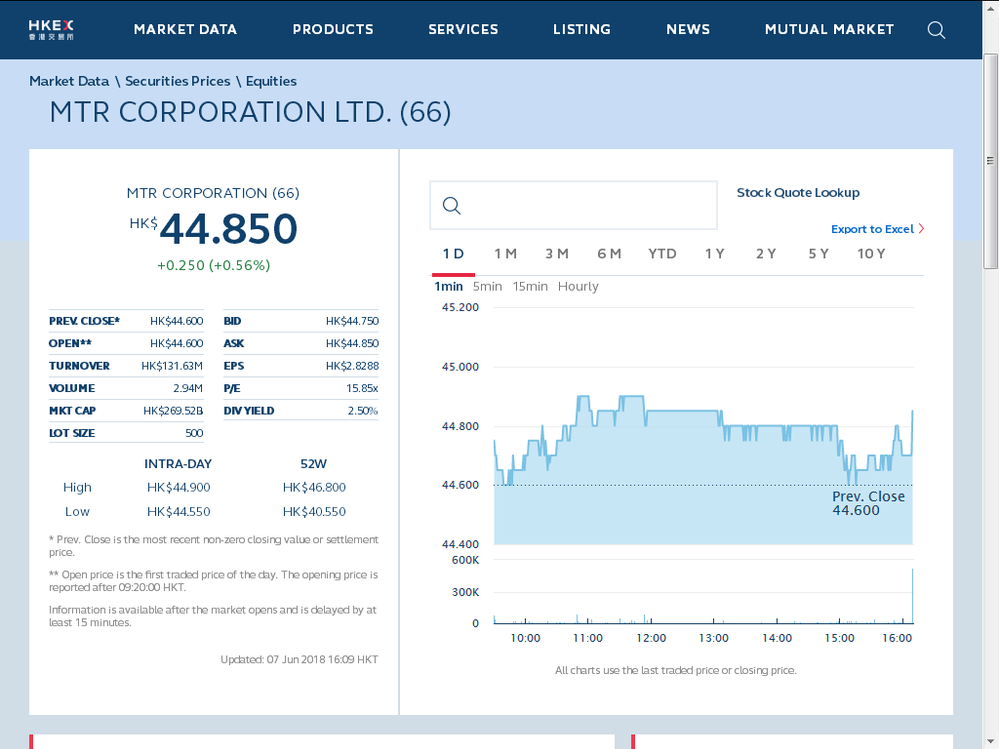Open the Securities Prices breadcrumb link
Screen dimensions: 999x749
pyautogui.click(x=178, y=81)
